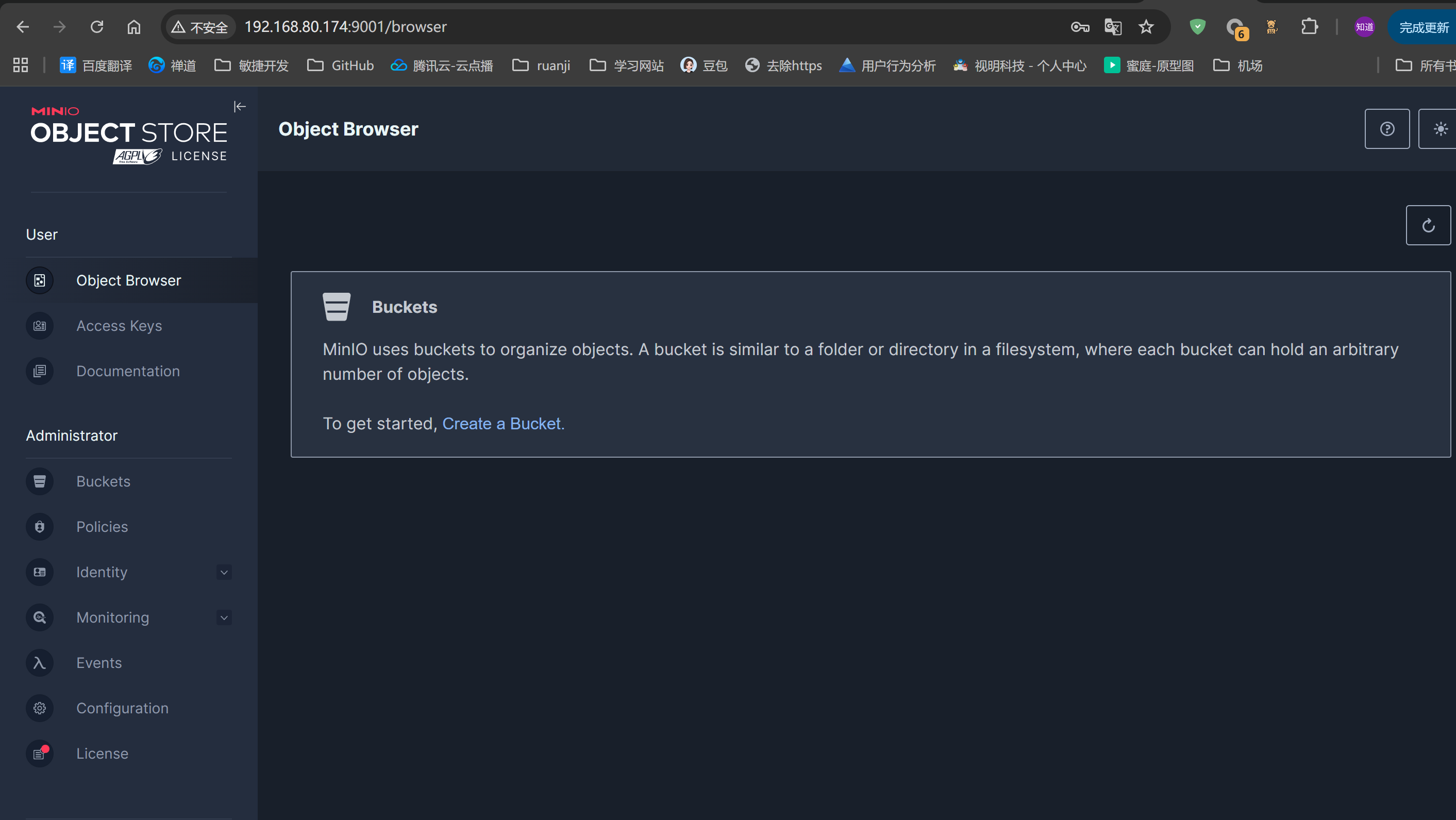Toggle light/dark theme with the sun icon
The height and width of the screenshot is (820, 1456).
pyautogui.click(x=1440, y=129)
